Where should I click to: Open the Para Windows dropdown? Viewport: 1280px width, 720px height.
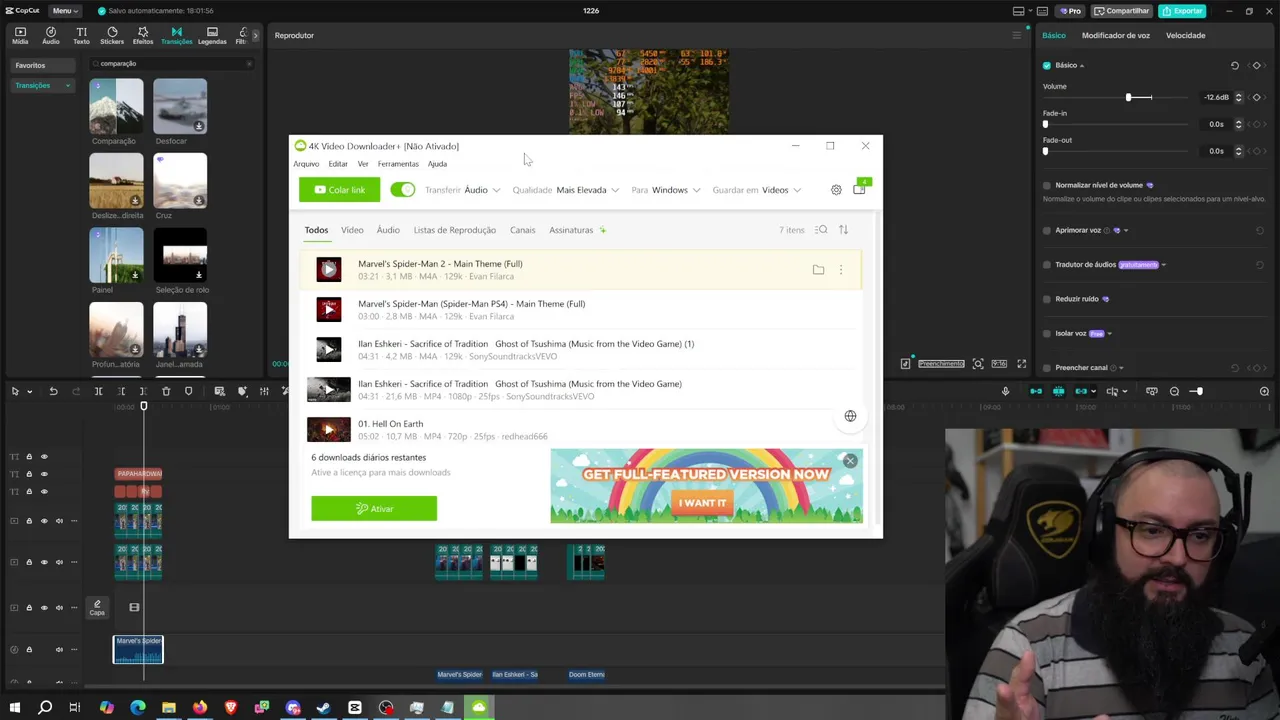click(665, 190)
